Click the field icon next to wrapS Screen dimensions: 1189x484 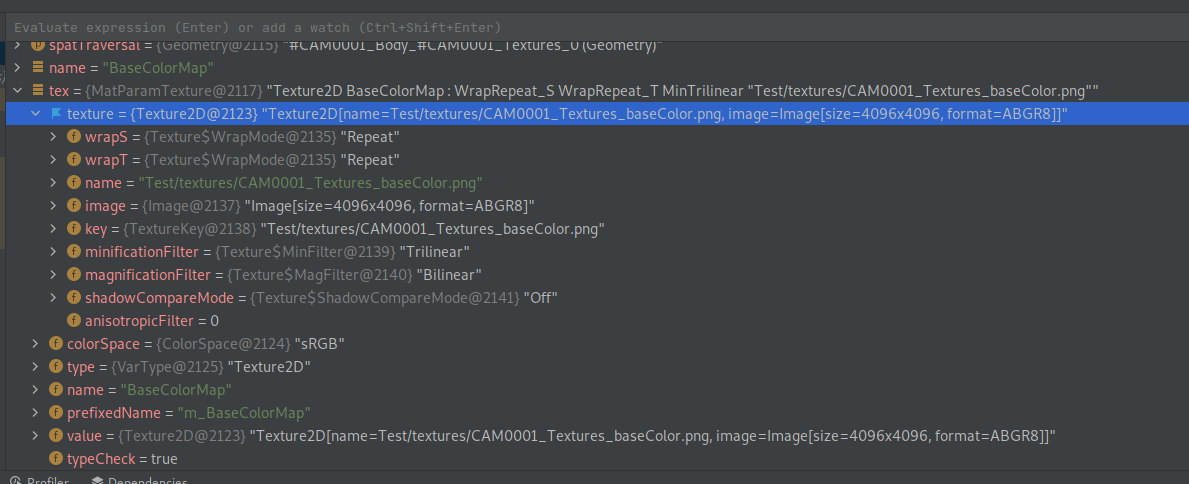[74, 137]
